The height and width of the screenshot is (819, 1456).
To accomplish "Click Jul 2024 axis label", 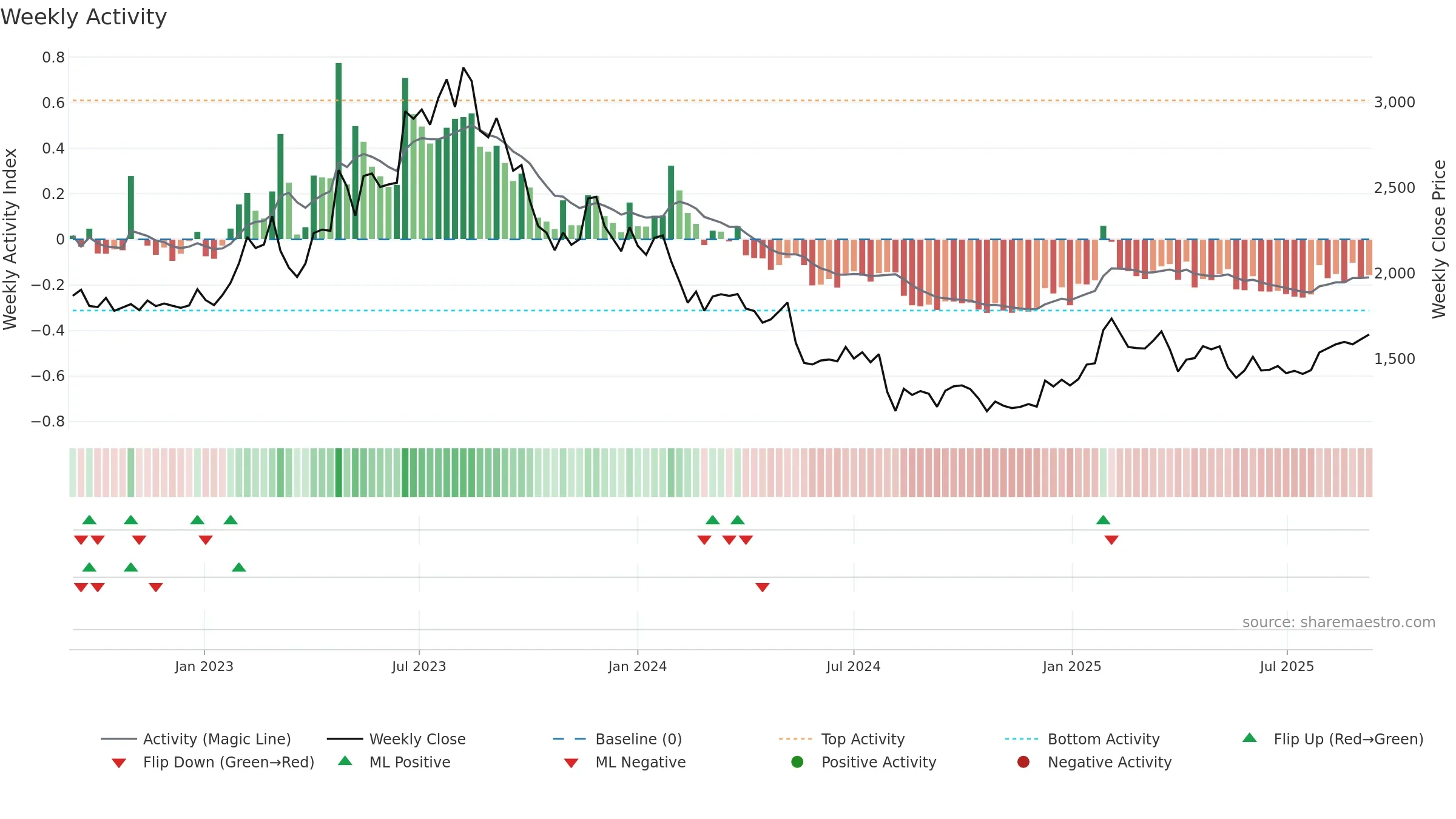I will point(854,666).
